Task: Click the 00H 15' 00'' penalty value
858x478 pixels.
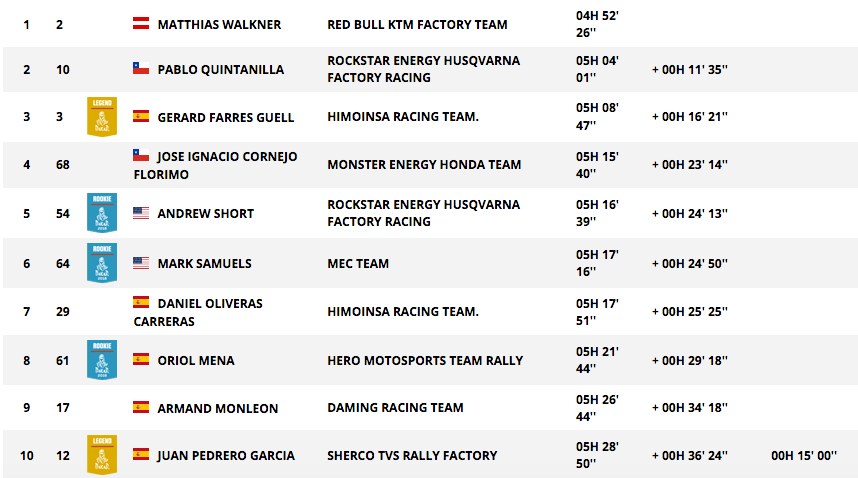Action: tap(804, 456)
